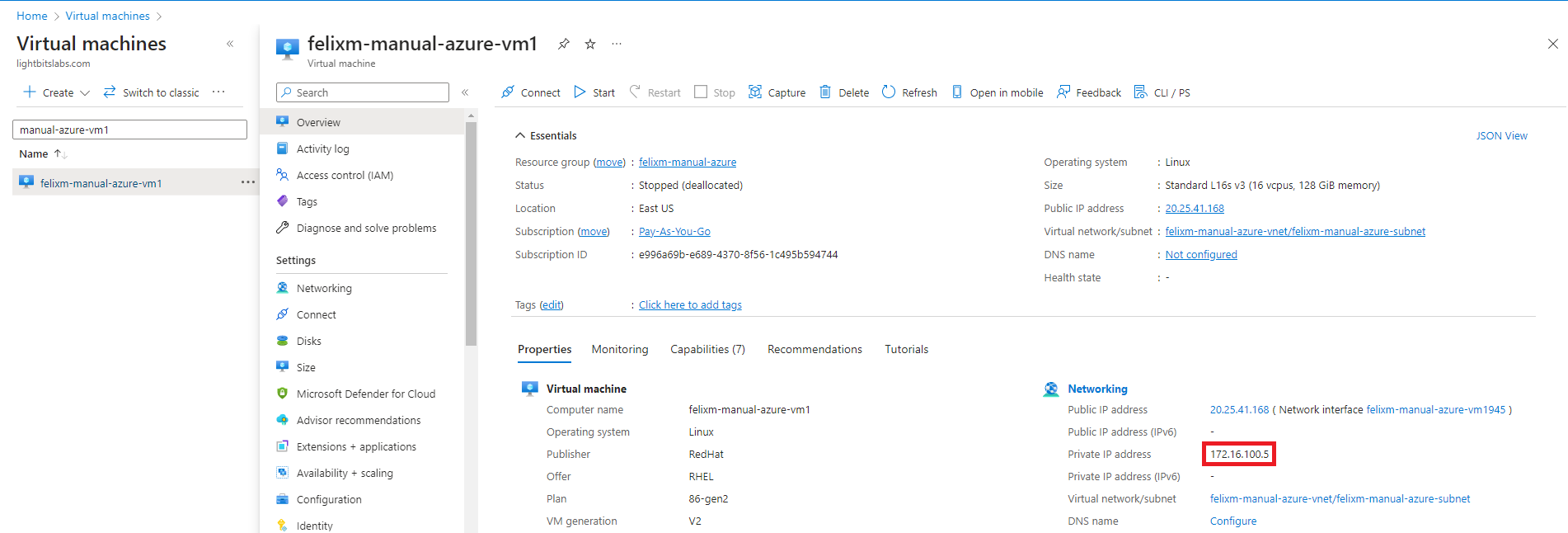Switch to classic view
The image size is (1568, 533).
click(x=151, y=92)
